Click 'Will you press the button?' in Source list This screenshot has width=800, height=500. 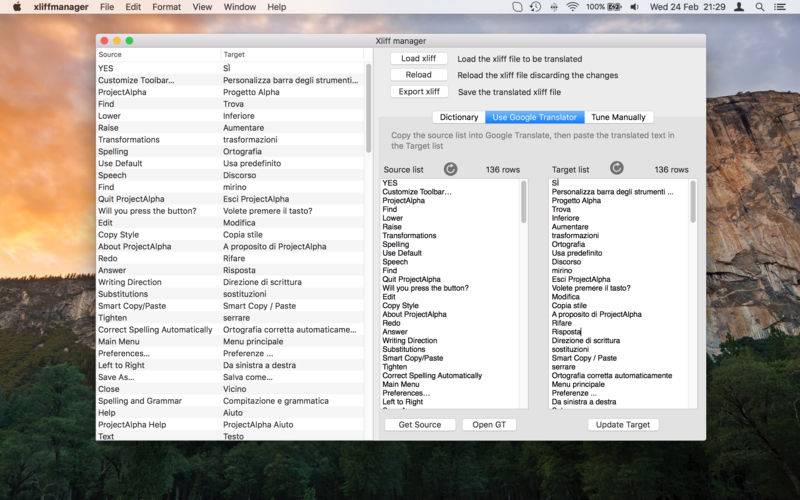(425, 288)
